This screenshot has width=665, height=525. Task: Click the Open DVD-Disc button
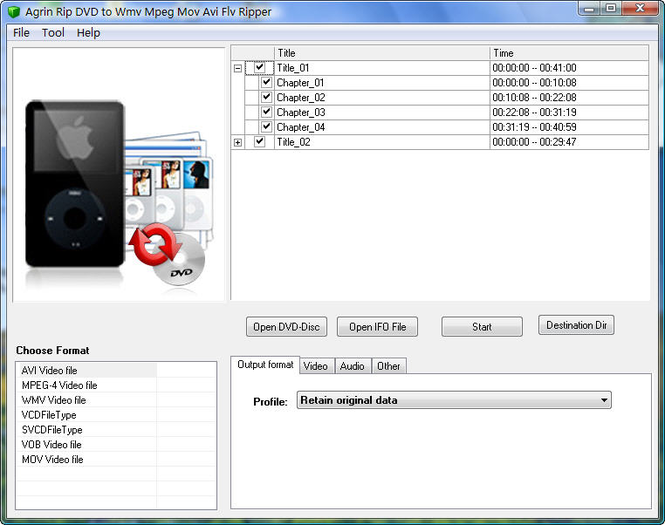click(286, 327)
